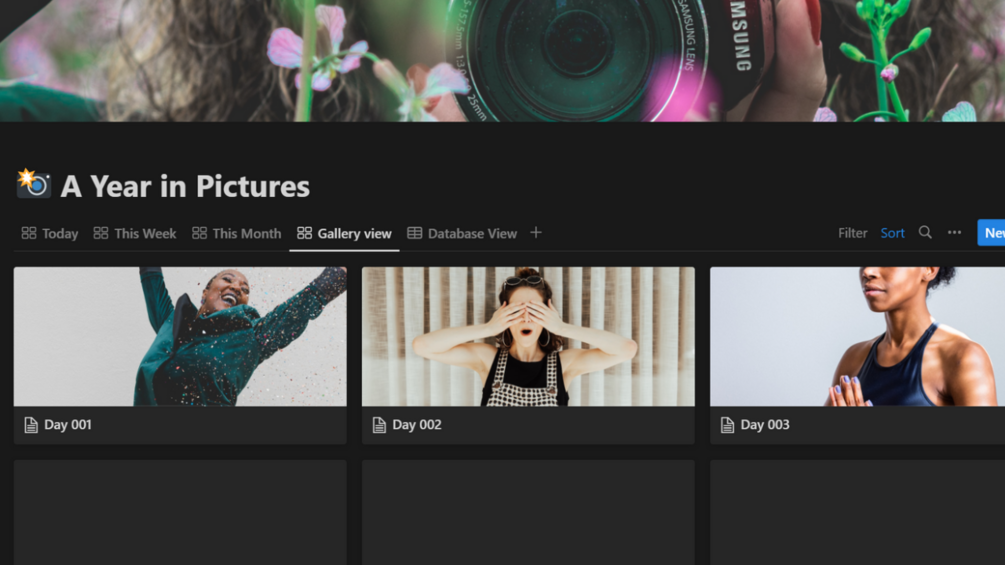Add a new view with the plus icon
Screen dimensions: 1005x565
tap(536, 233)
